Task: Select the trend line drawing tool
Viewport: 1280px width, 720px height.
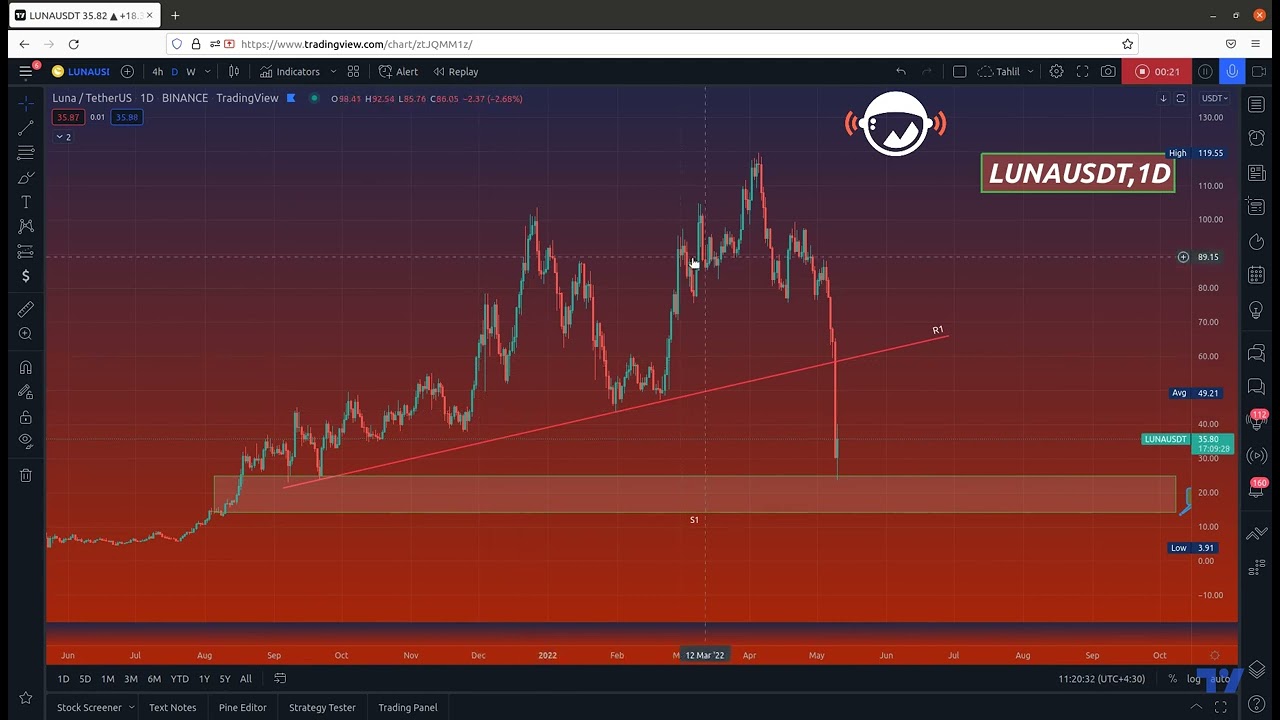Action: (x=26, y=128)
